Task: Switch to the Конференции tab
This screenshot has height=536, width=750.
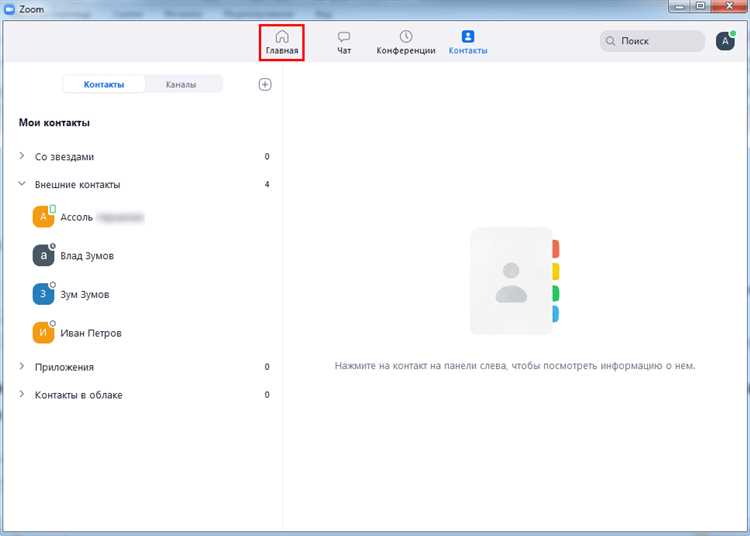Action: click(x=406, y=43)
